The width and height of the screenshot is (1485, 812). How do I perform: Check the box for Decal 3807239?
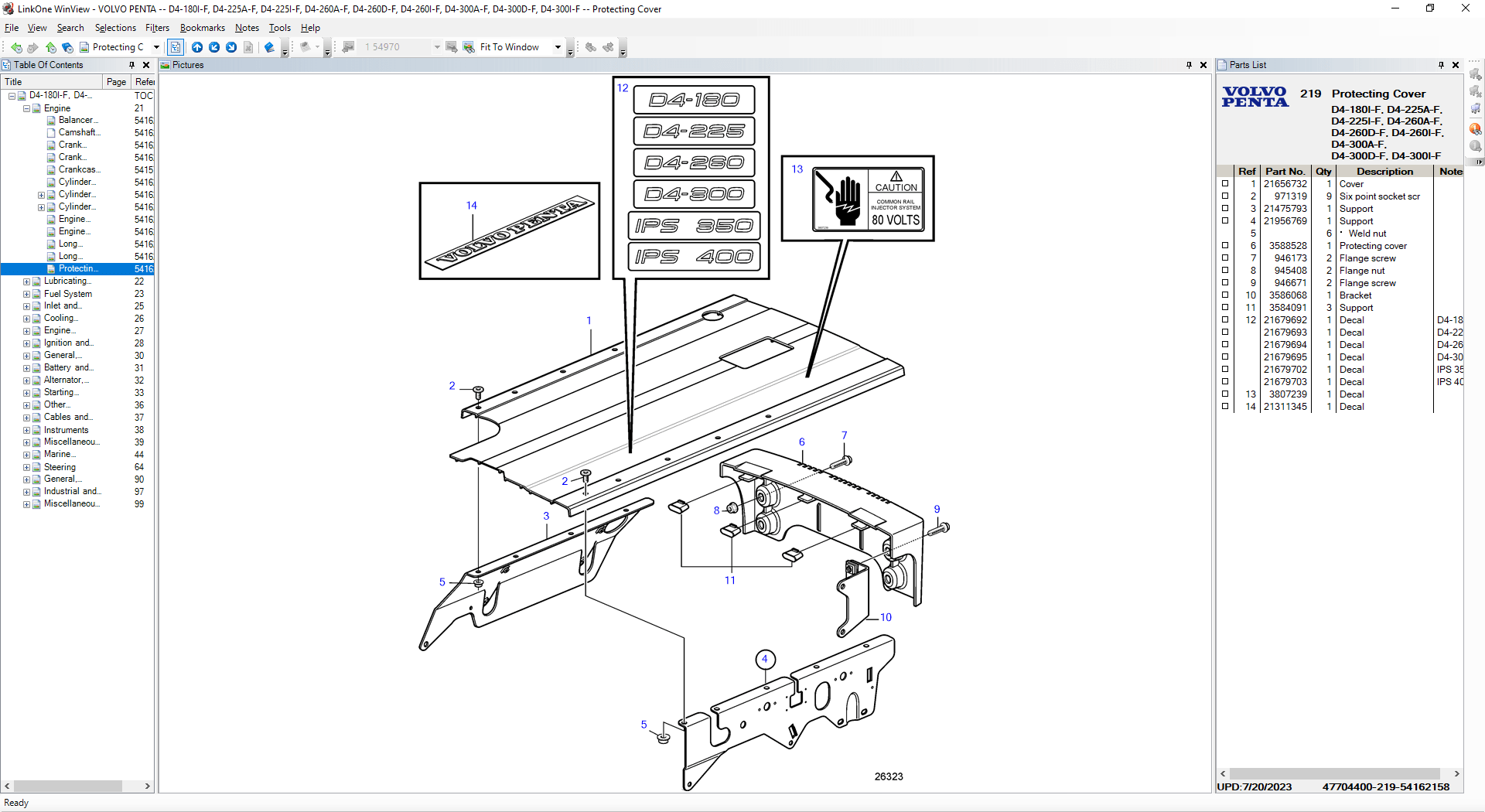point(1225,394)
